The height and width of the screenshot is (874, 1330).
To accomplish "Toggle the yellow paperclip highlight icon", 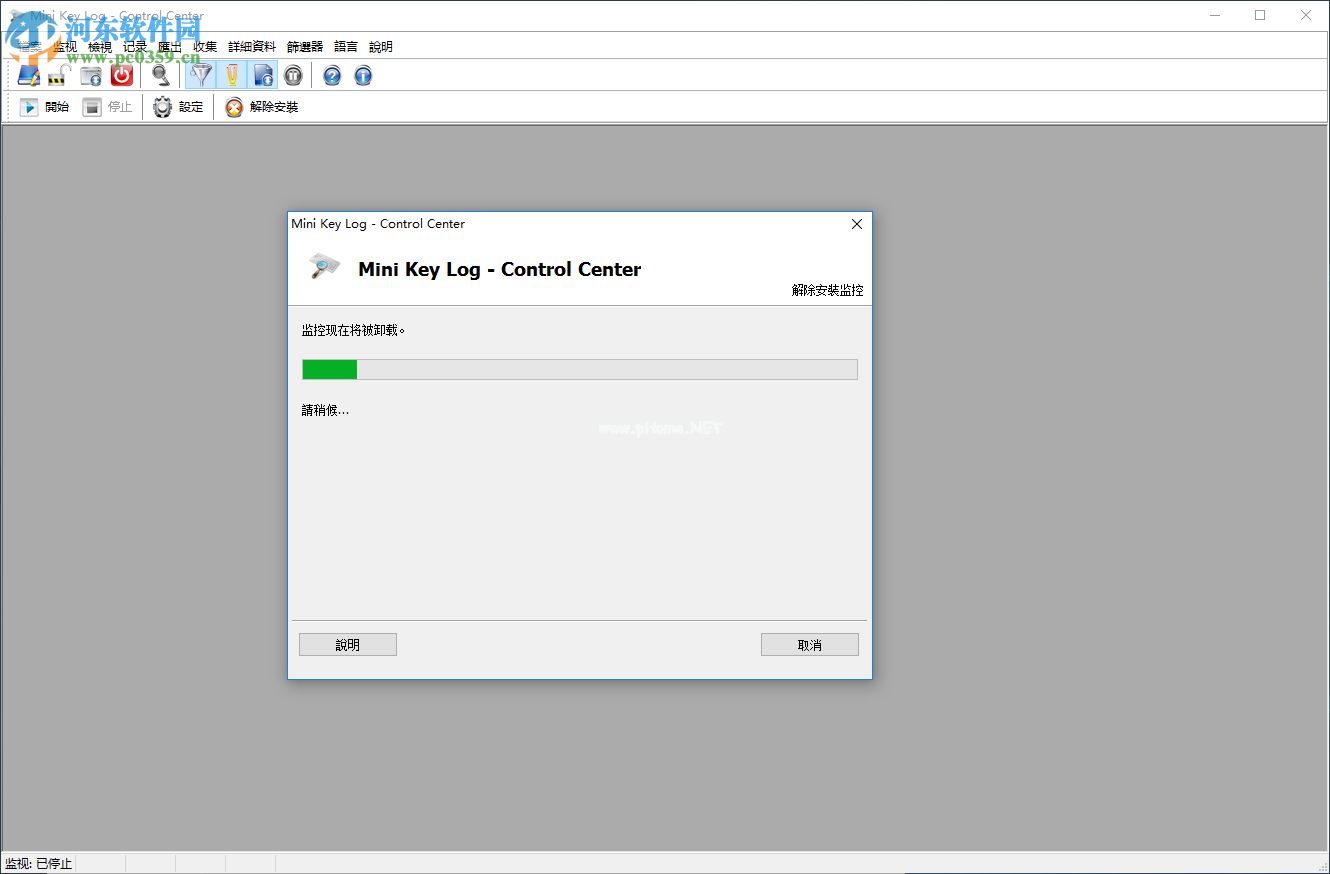I will 232,75.
